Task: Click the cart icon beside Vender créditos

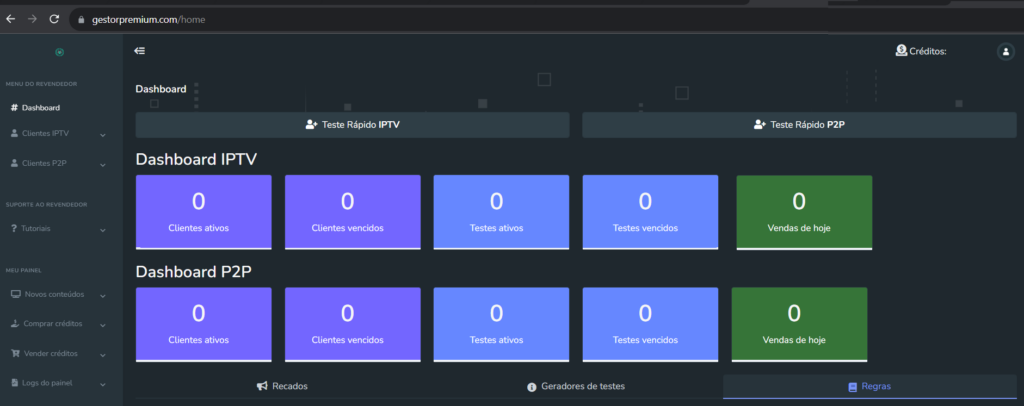Action: (x=15, y=353)
